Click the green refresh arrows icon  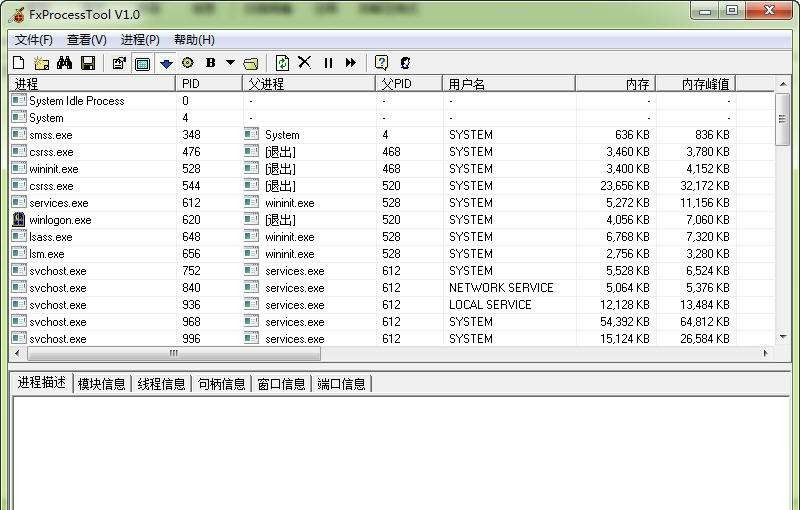[282, 63]
